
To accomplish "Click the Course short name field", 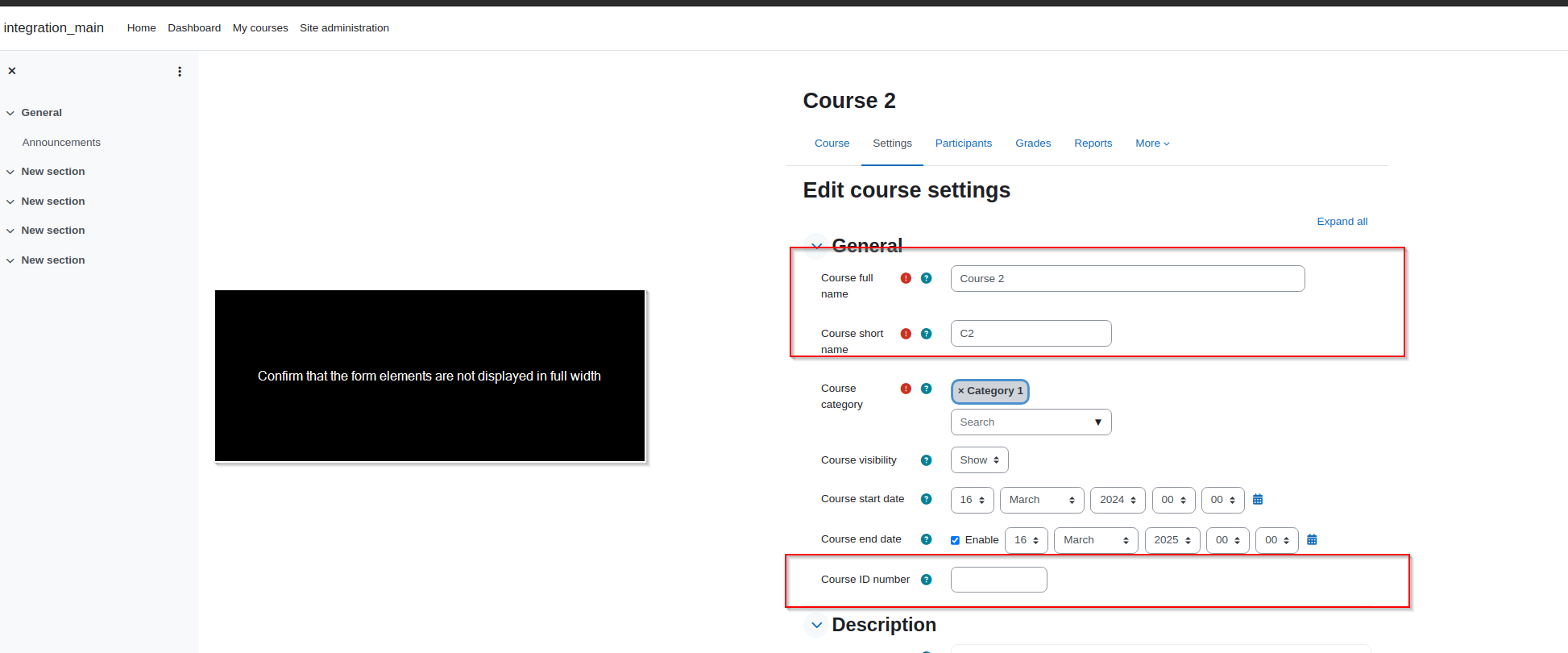I will [x=1031, y=334].
